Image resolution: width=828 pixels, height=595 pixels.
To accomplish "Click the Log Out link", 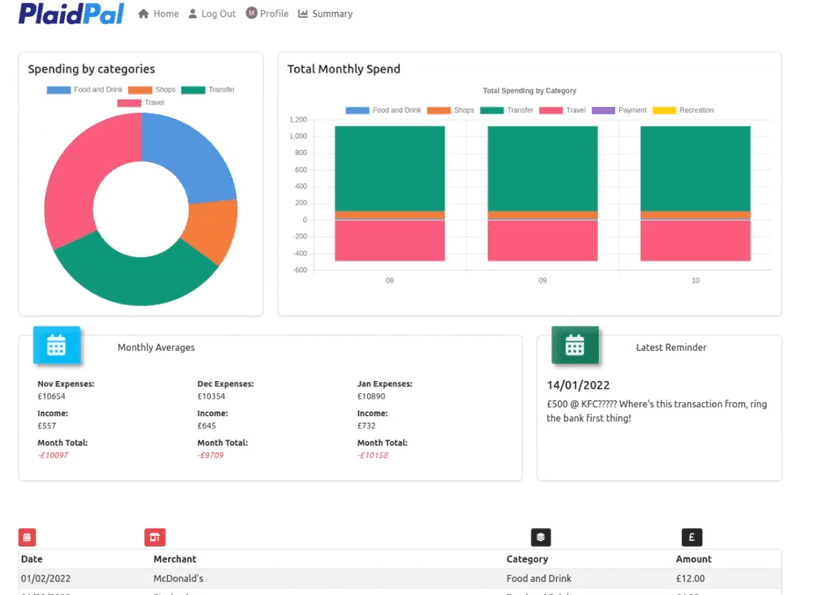I will click(x=218, y=14).
